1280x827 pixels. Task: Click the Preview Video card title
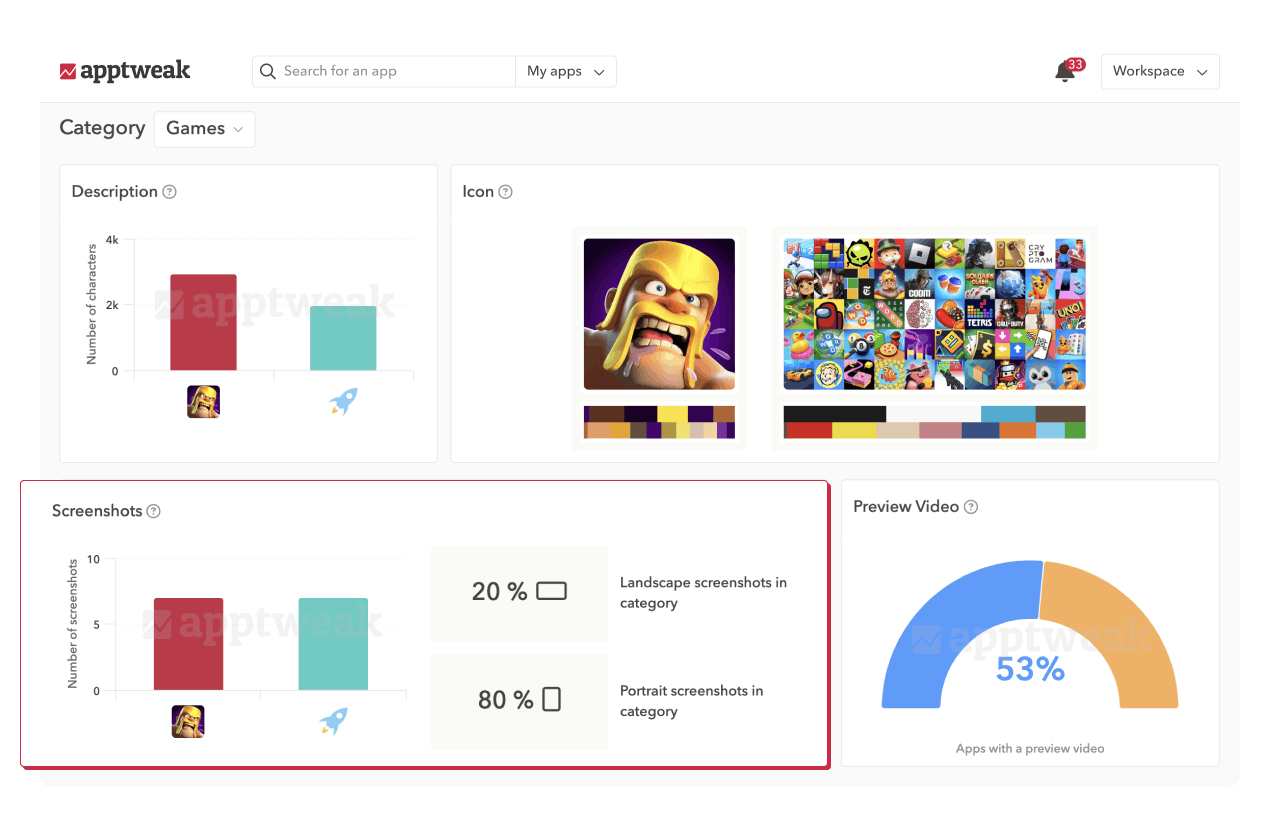906,507
